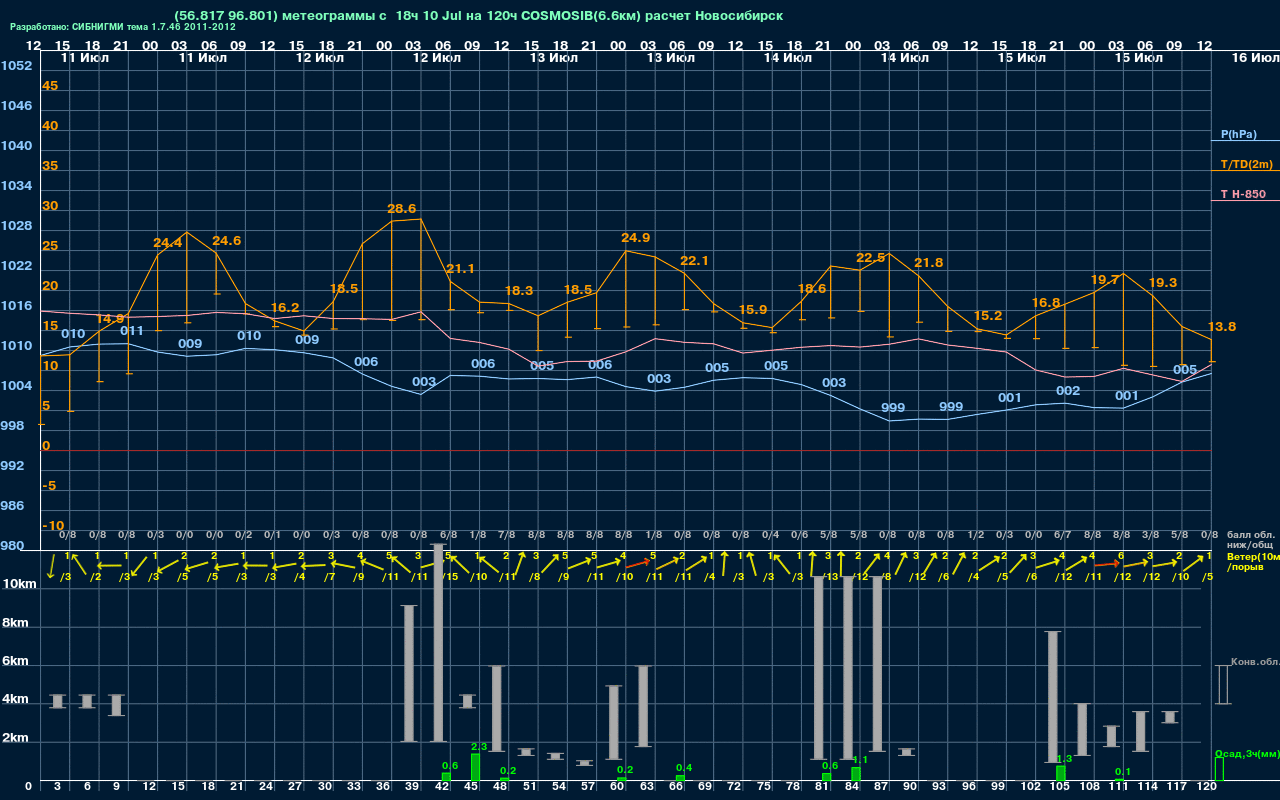Select the 1.1 precipitation value

pyautogui.click(x=860, y=760)
